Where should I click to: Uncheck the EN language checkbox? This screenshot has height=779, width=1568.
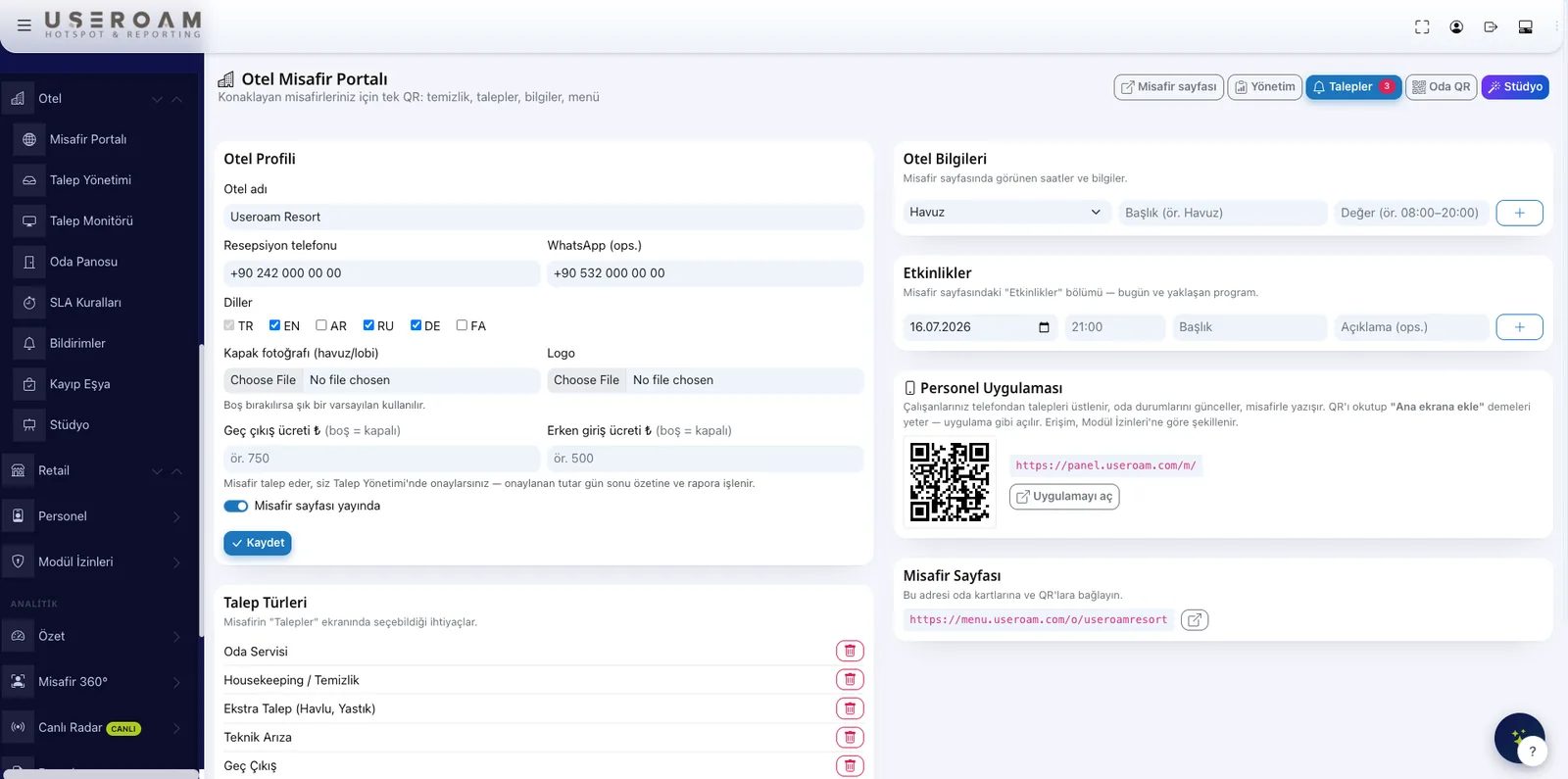(275, 325)
